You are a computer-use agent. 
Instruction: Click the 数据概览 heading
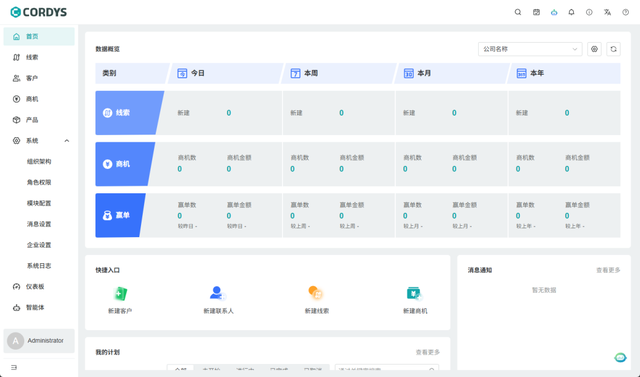pyautogui.click(x=108, y=49)
